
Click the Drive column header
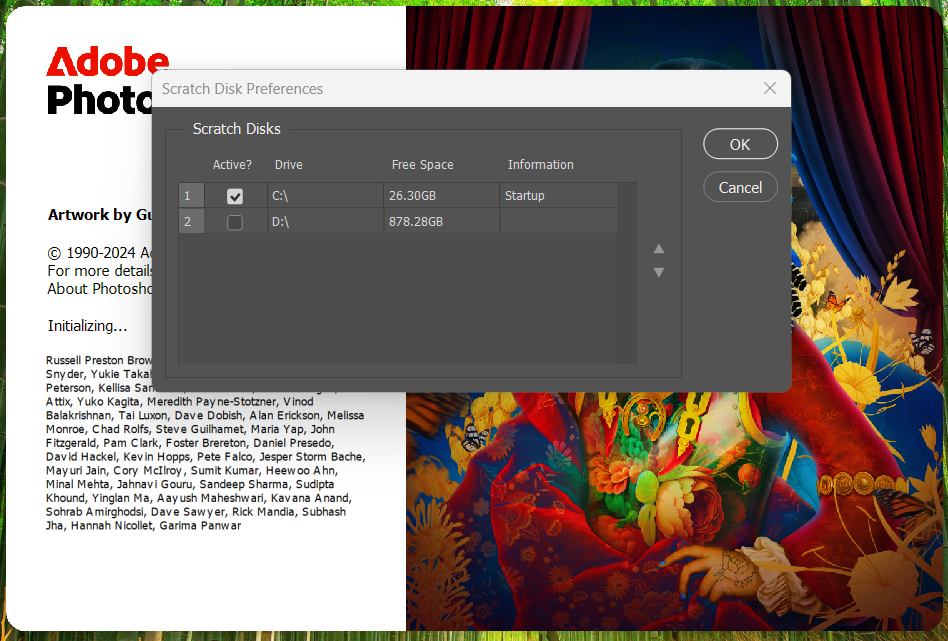[x=288, y=164]
